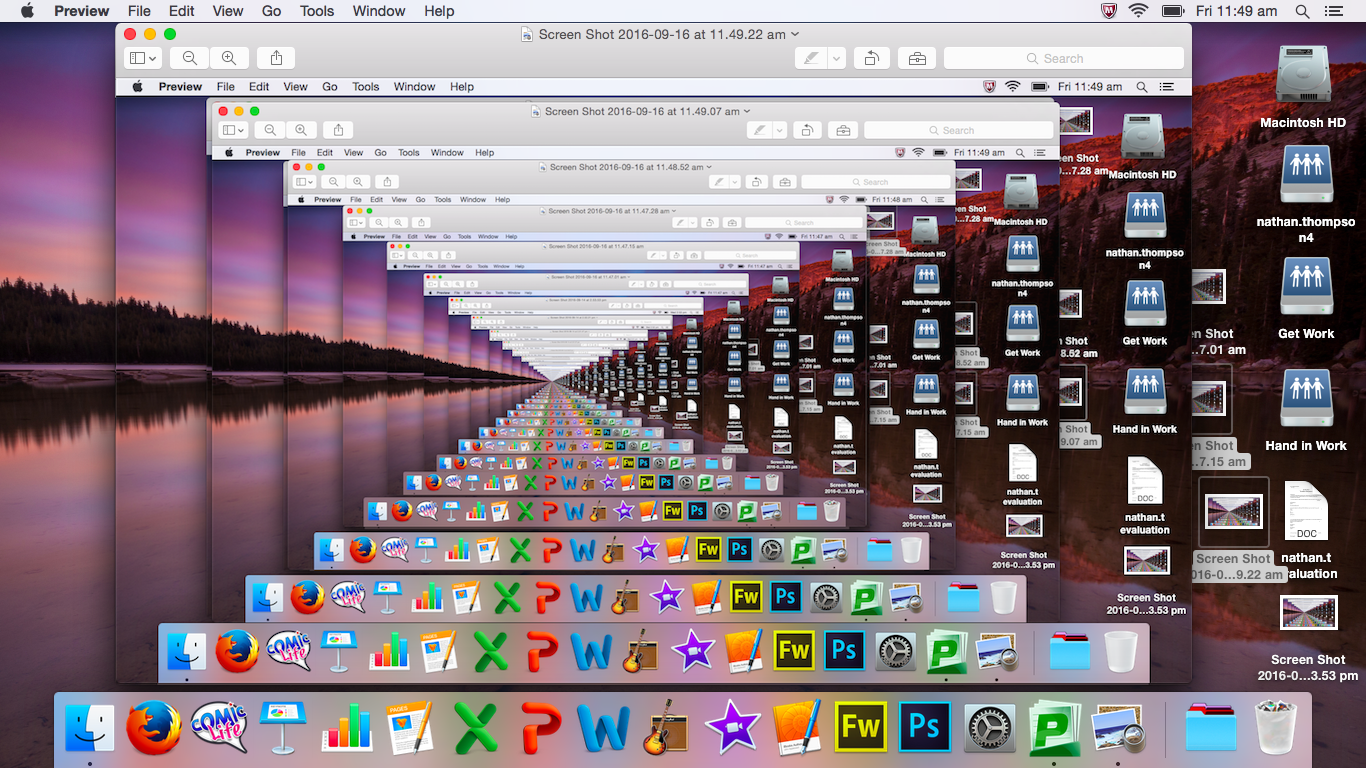This screenshot has width=1366, height=768.
Task: Launch GarageBand from the largest Dock
Action: (668, 727)
